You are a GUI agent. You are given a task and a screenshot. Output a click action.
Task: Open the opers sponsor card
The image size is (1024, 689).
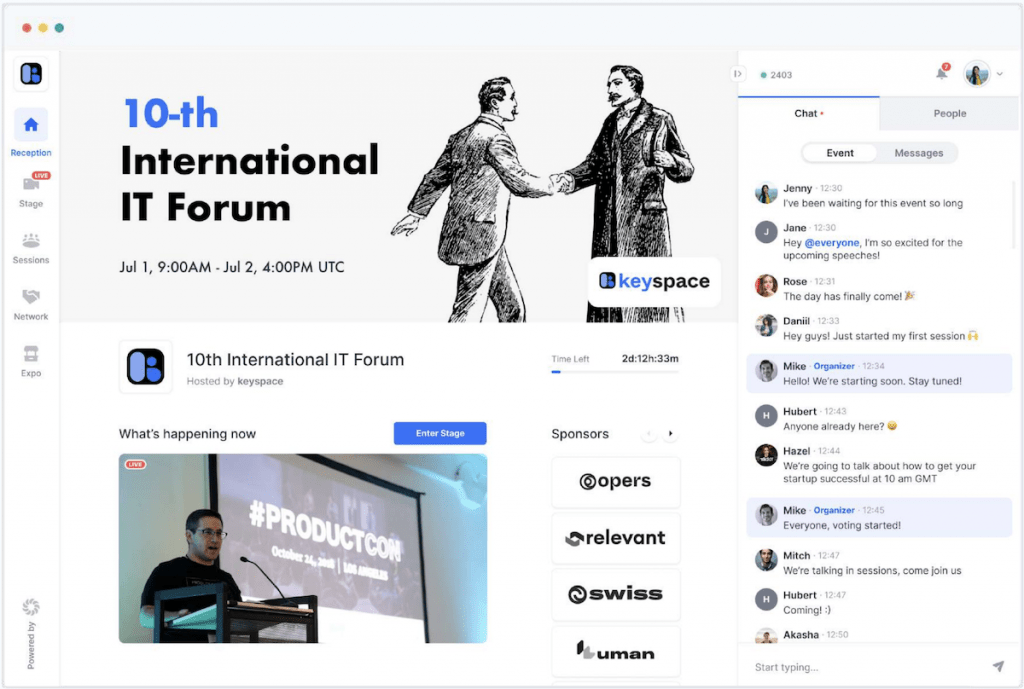615,482
